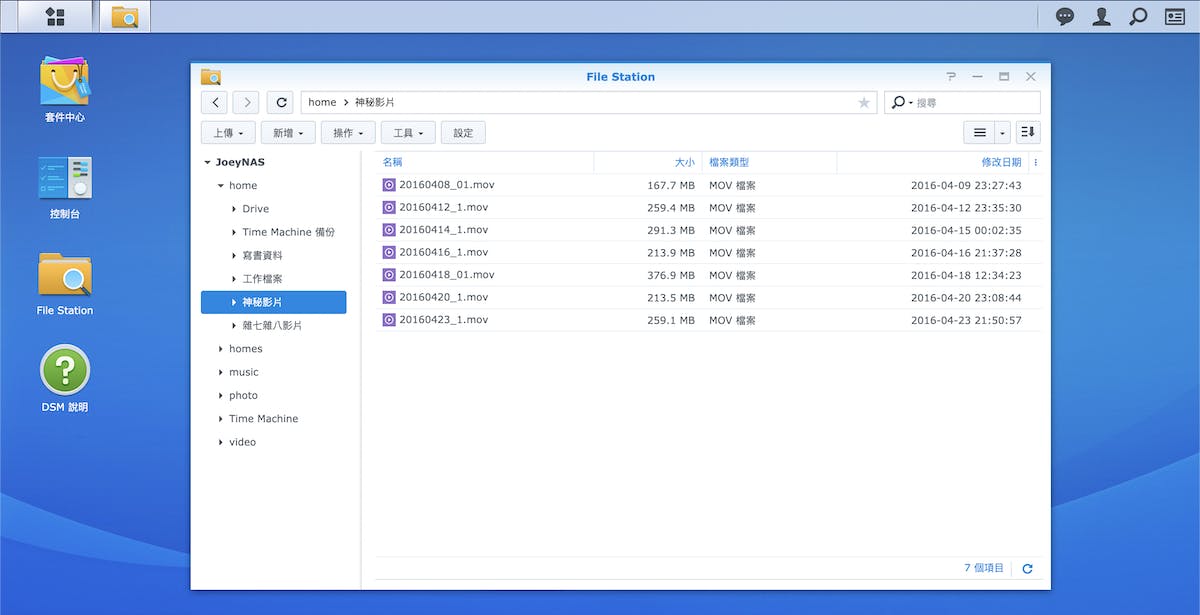Collapse the home folder arrow
The image size is (1200, 615).
click(x=220, y=185)
